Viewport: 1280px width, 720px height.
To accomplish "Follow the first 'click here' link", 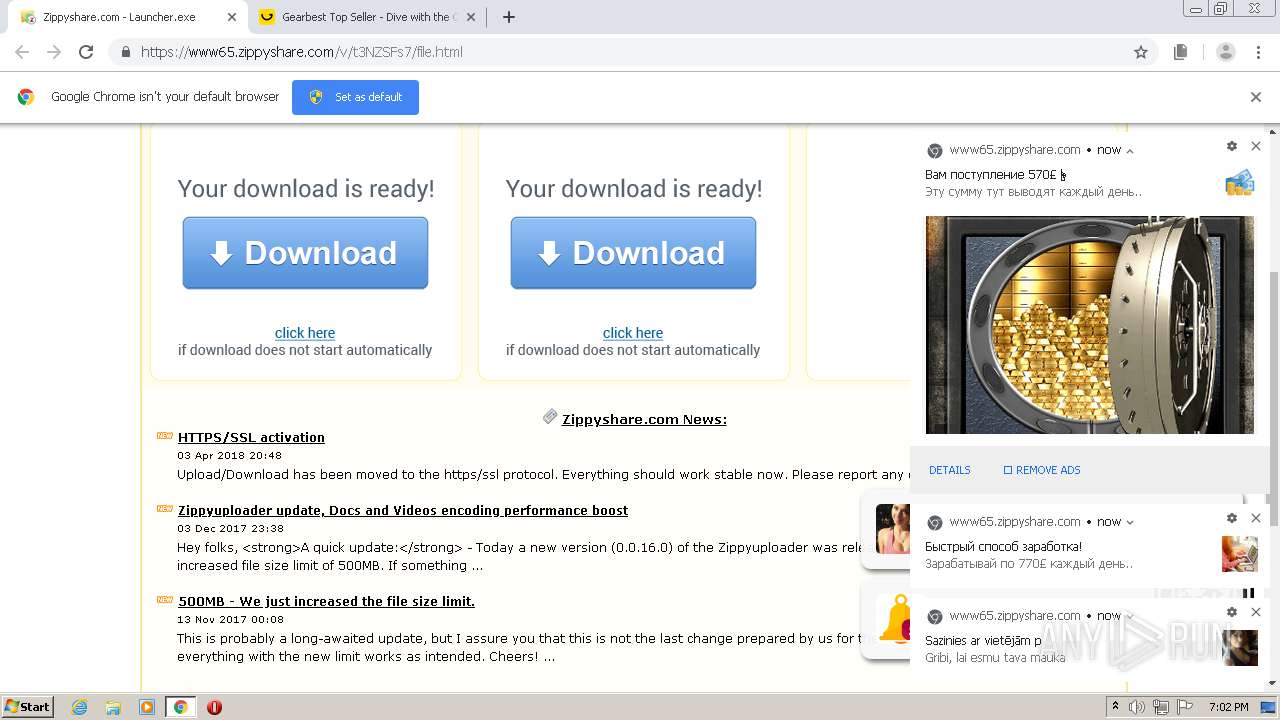I will pyautogui.click(x=305, y=333).
